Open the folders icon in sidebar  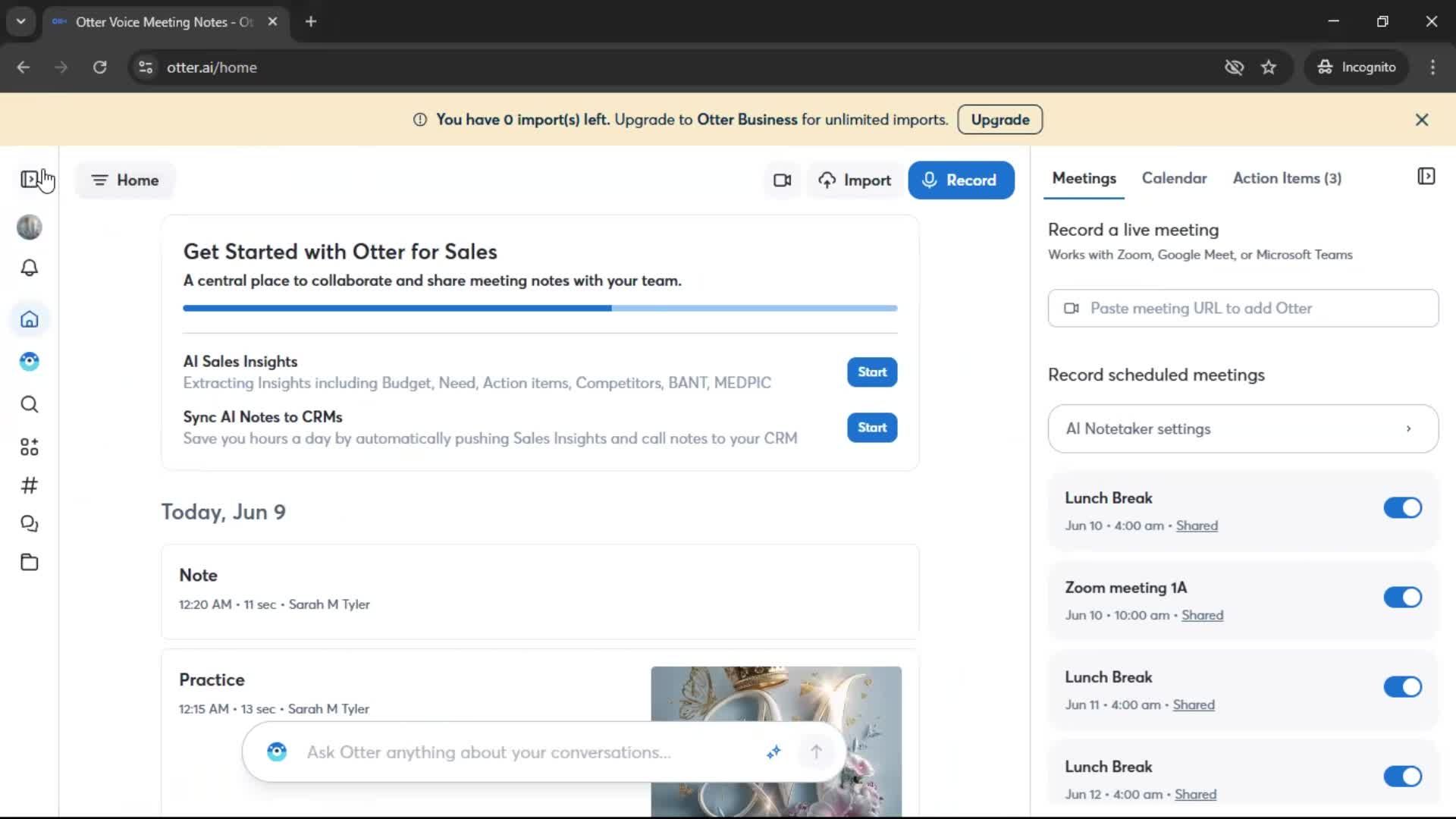pos(29,562)
